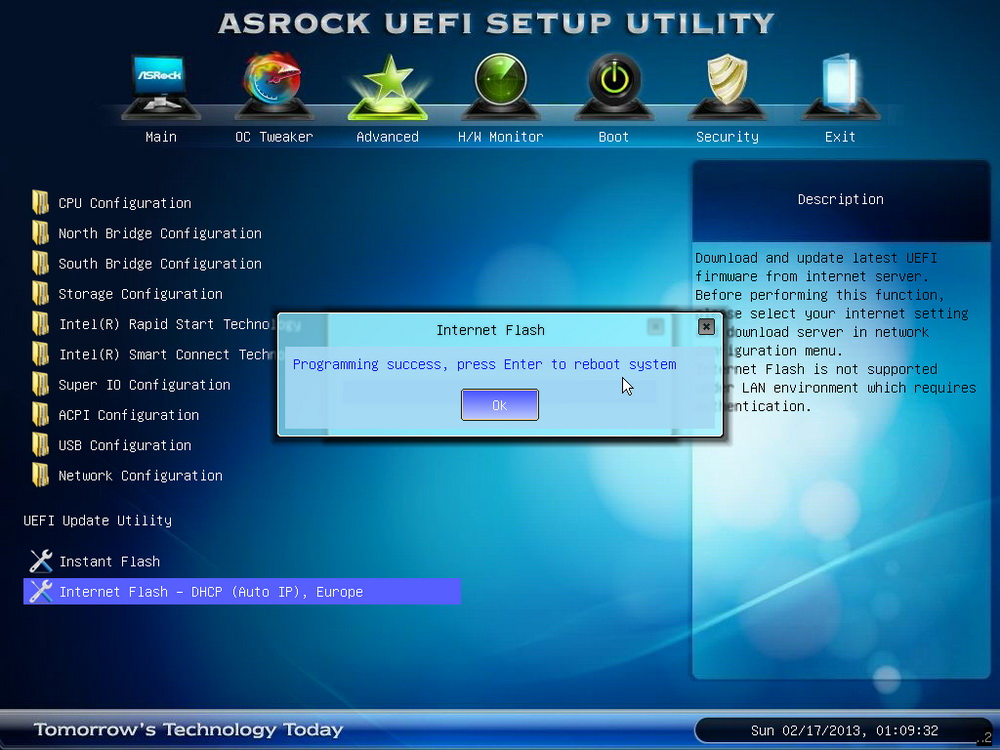
Task: Click wrench icon beside Instant Flash
Action: pyautogui.click(x=41, y=561)
